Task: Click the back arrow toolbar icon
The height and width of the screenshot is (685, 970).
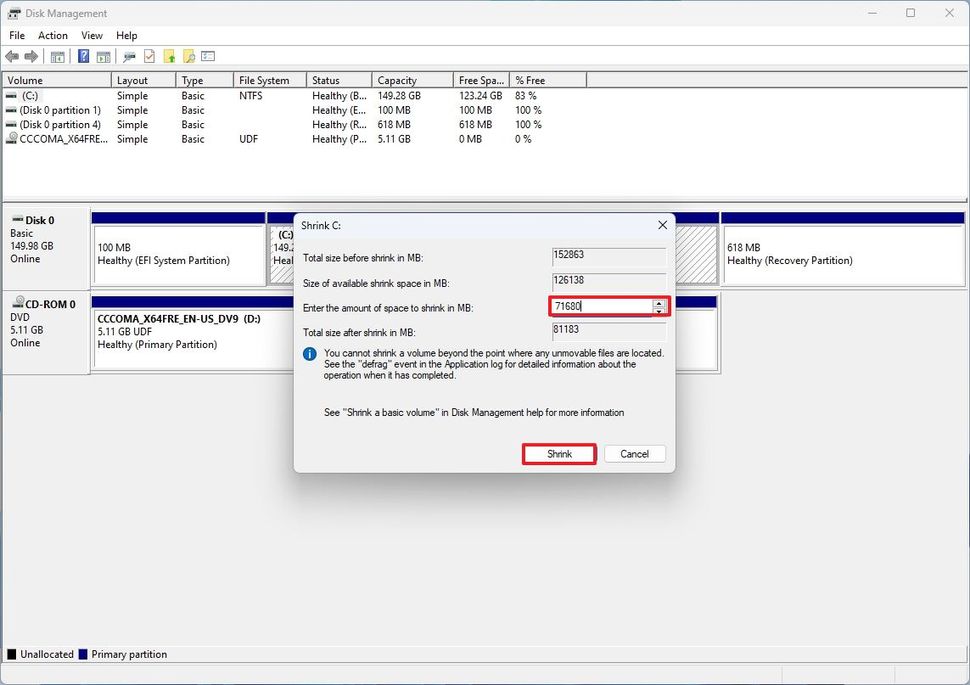Action: click(x=11, y=56)
